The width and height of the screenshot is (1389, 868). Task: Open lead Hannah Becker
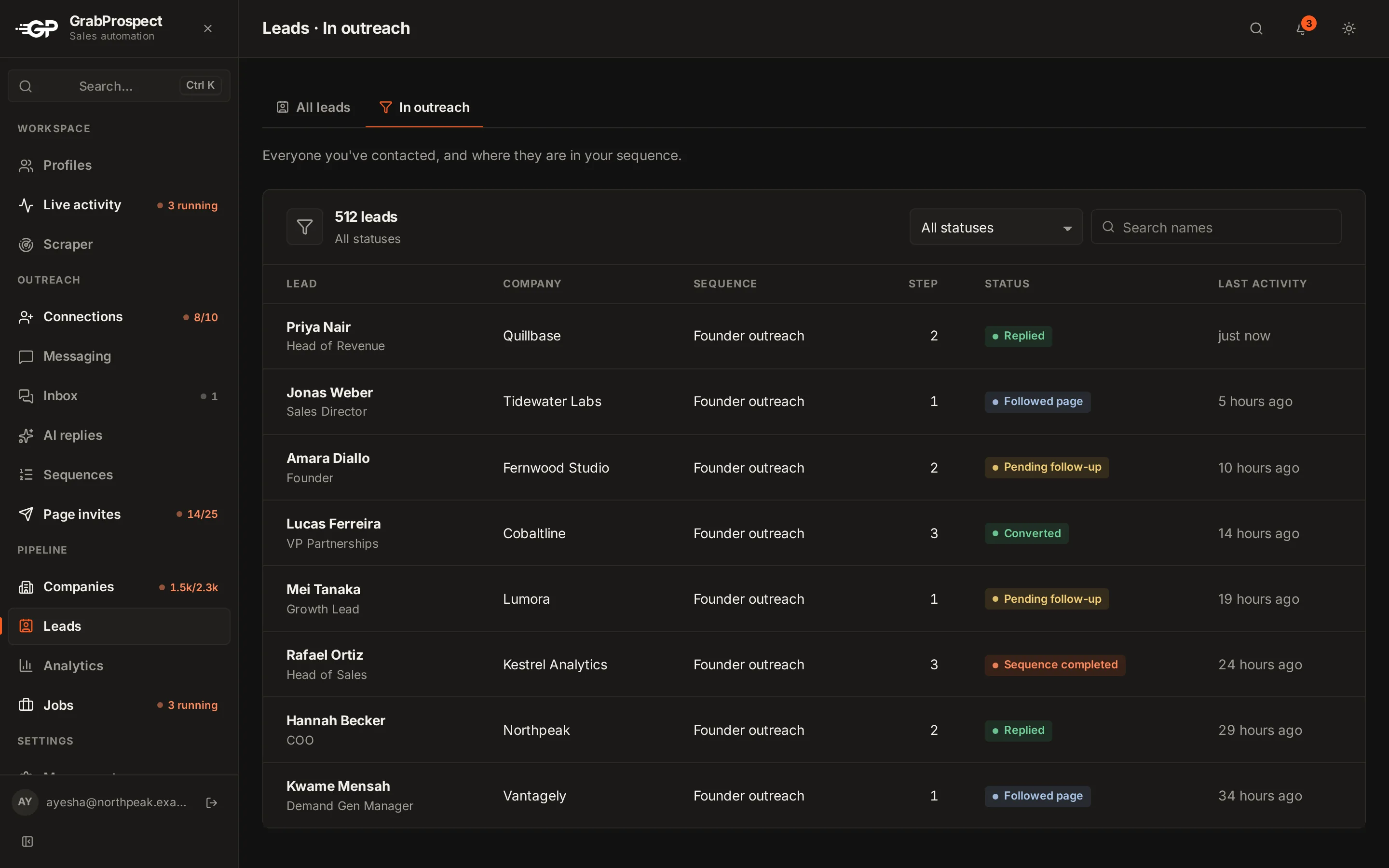click(336, 721)
